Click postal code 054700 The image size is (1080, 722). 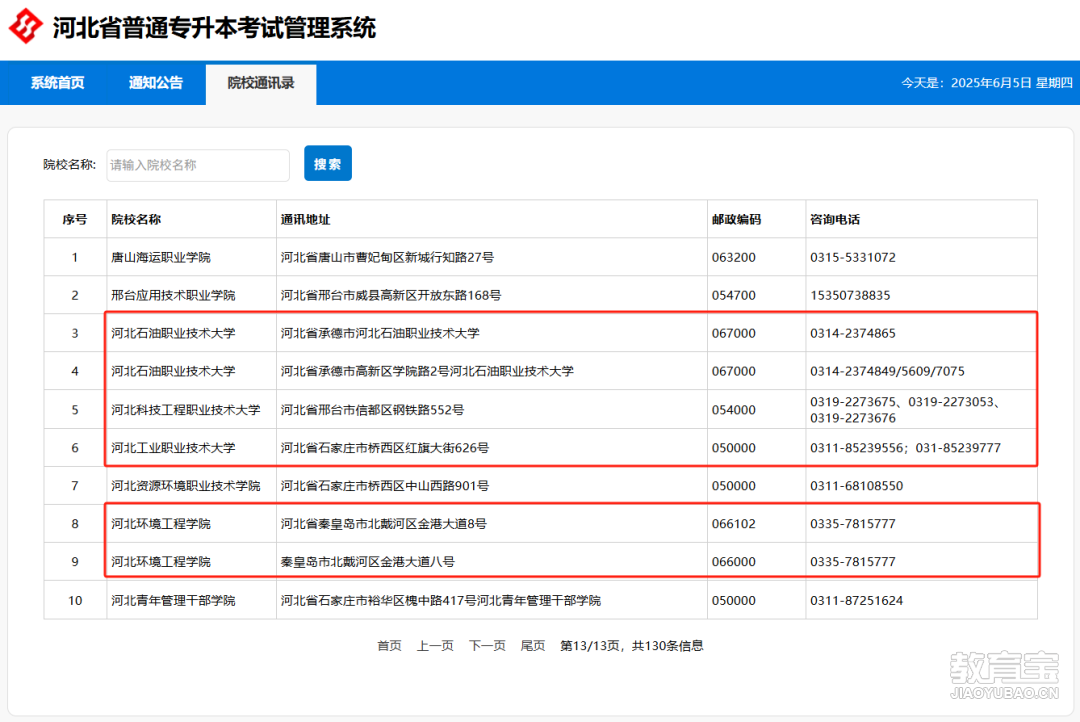point(734,295)
